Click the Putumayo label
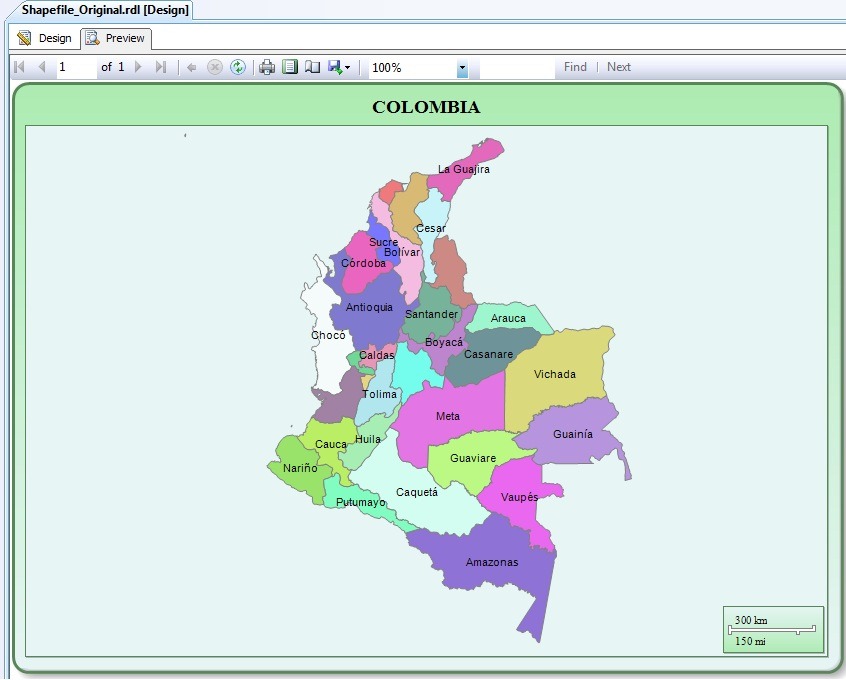The width and height of the screenshot is (846, 680). coord(360,502)
